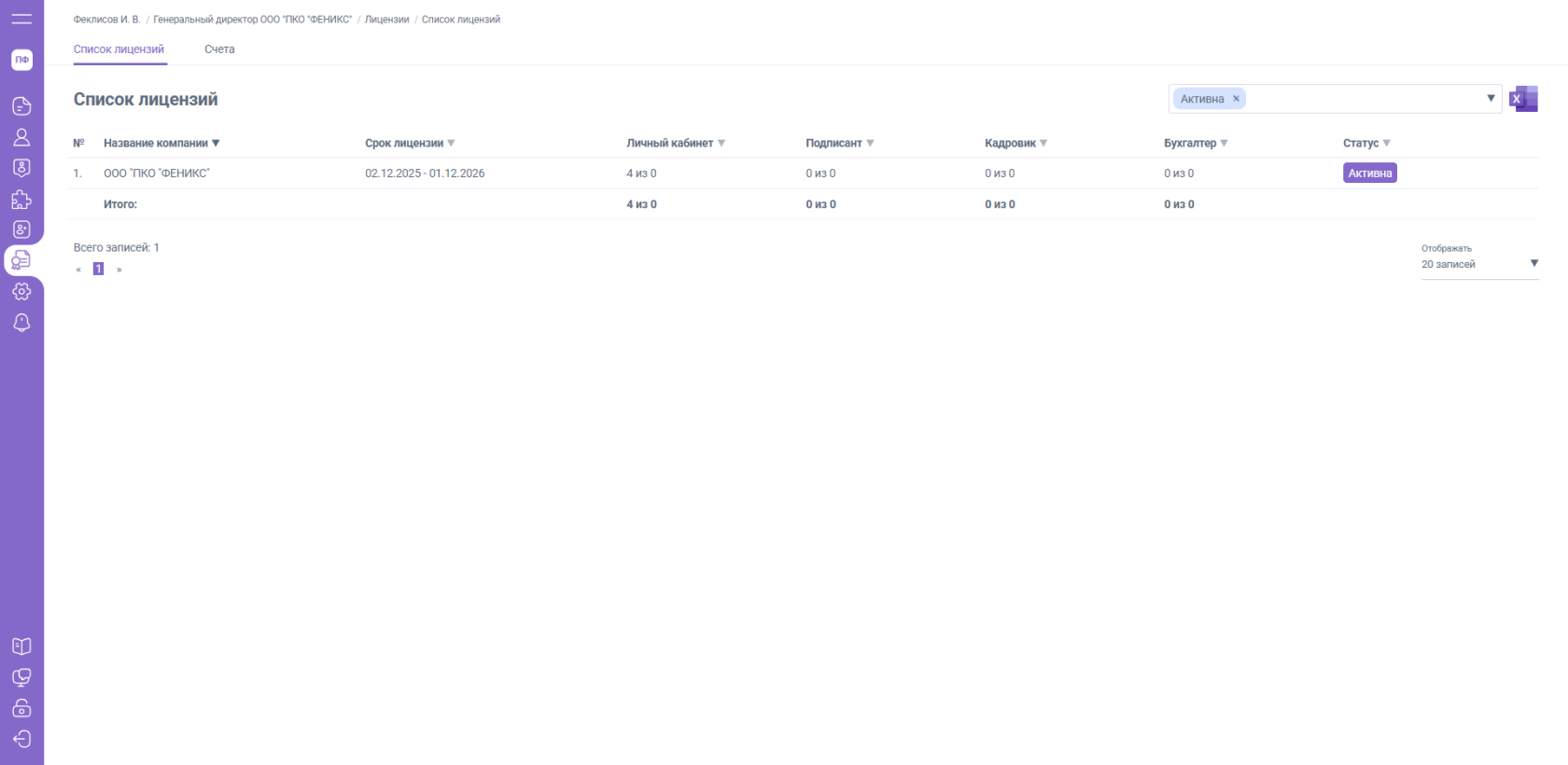Open the support chat monitor icon
Viewport: 1568px width, 765px height.
(x=21, y=677)
